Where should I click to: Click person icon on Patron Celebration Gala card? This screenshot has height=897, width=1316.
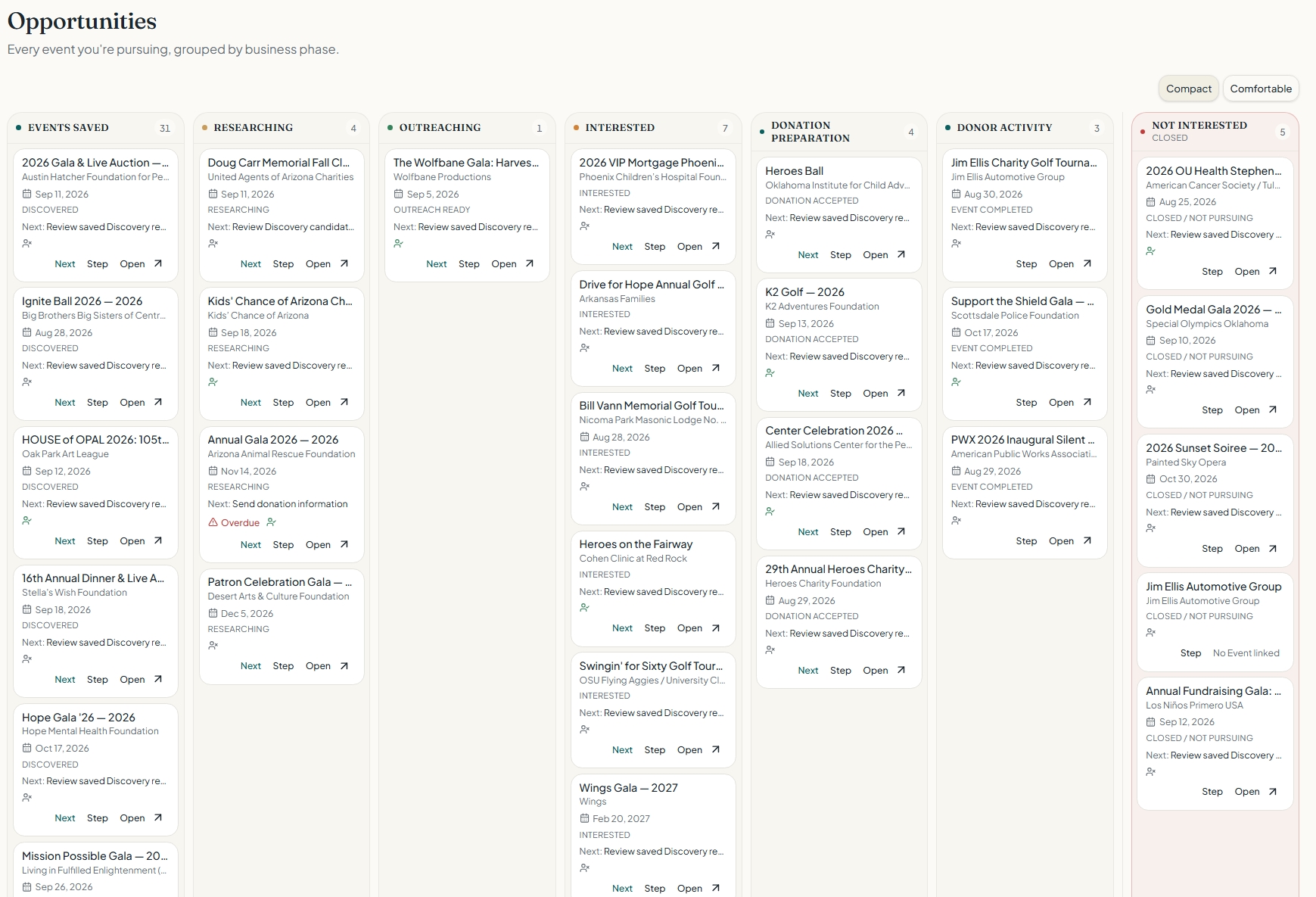point(213,646)
